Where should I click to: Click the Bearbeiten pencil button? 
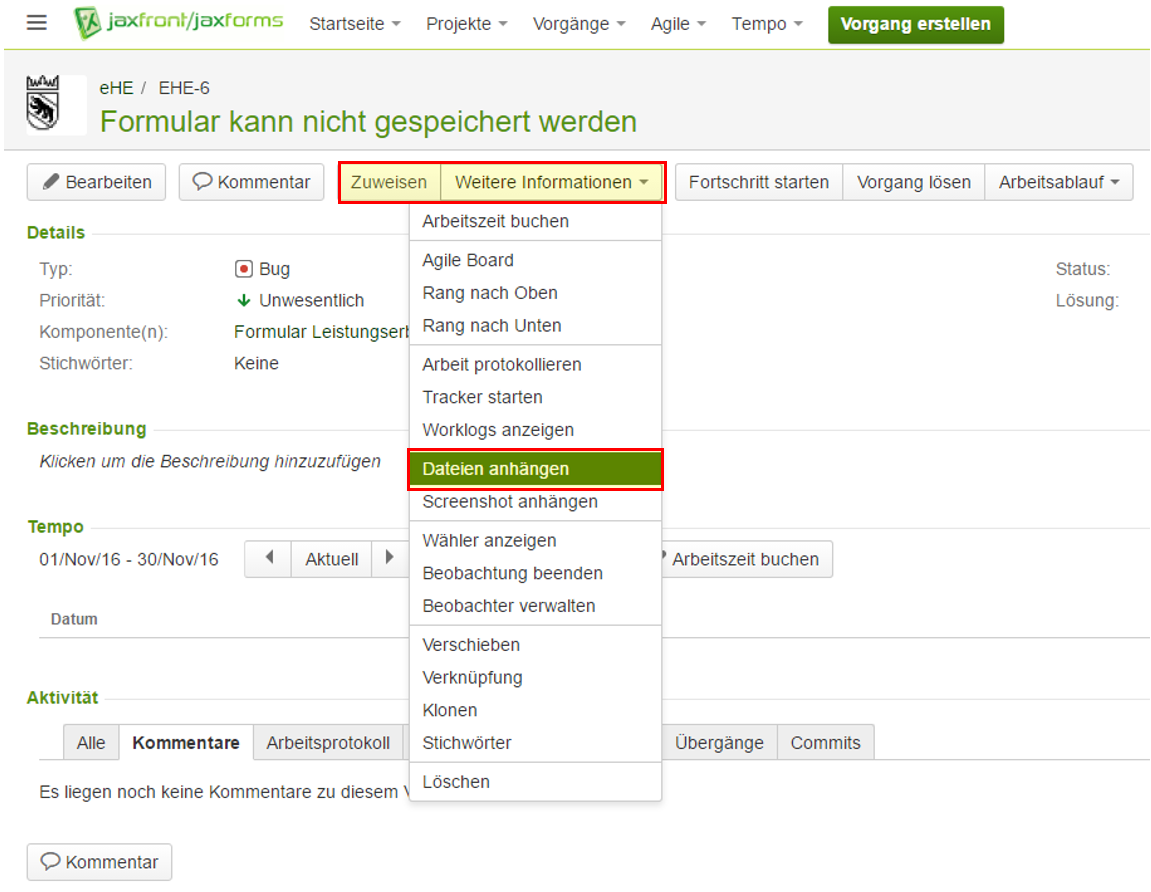[96, 182]
